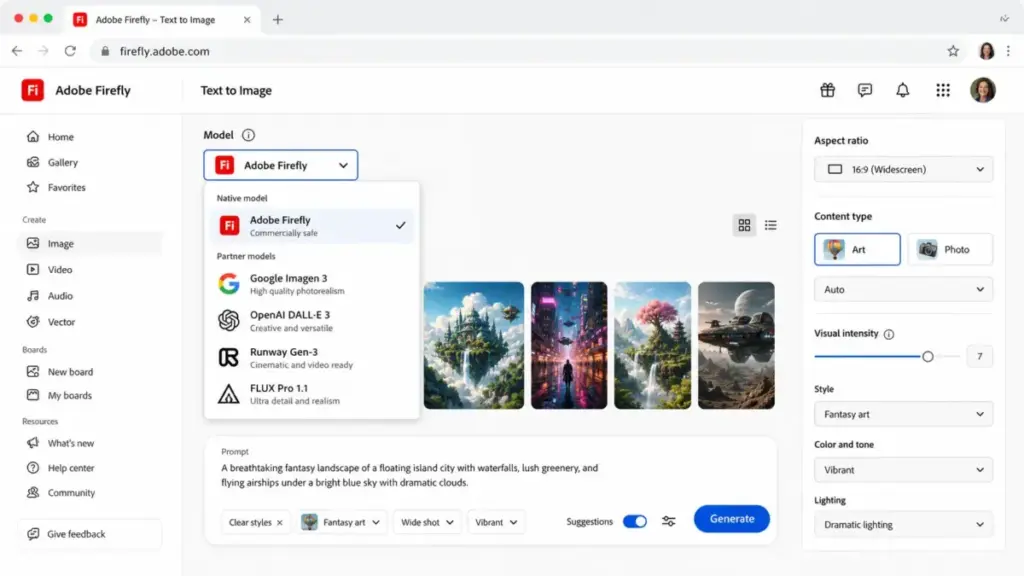Viewport: 1024px width, 576px height.
Task: Expand the Fantasy art prompt chip
Action: [x=342, y=522]
